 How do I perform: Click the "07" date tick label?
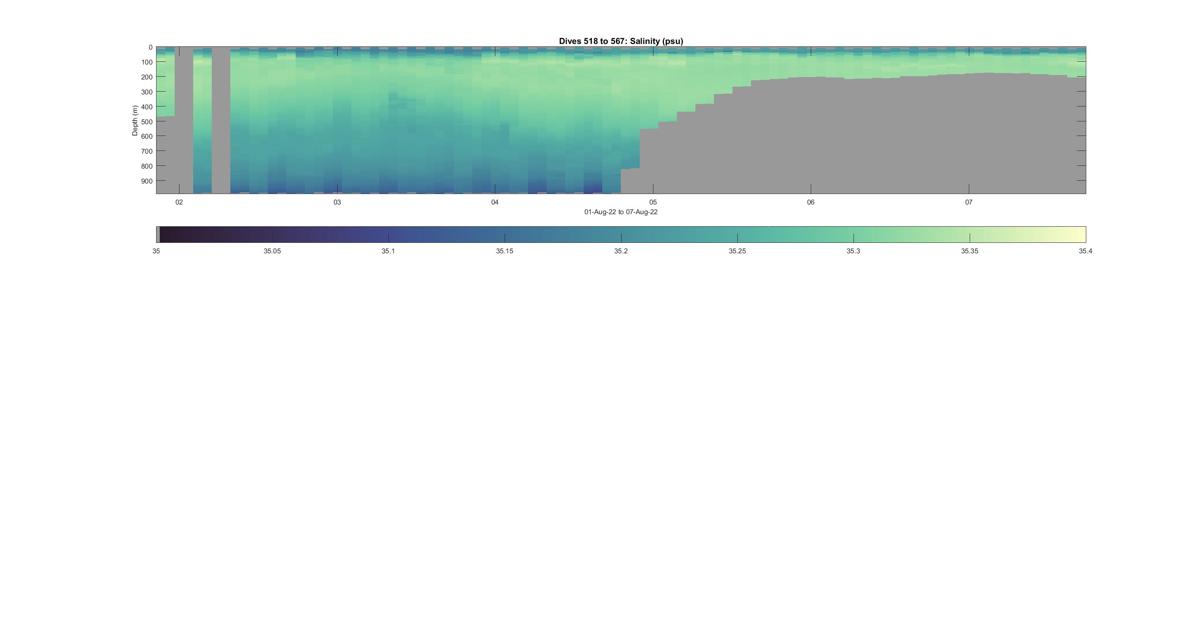coord(969,202)
